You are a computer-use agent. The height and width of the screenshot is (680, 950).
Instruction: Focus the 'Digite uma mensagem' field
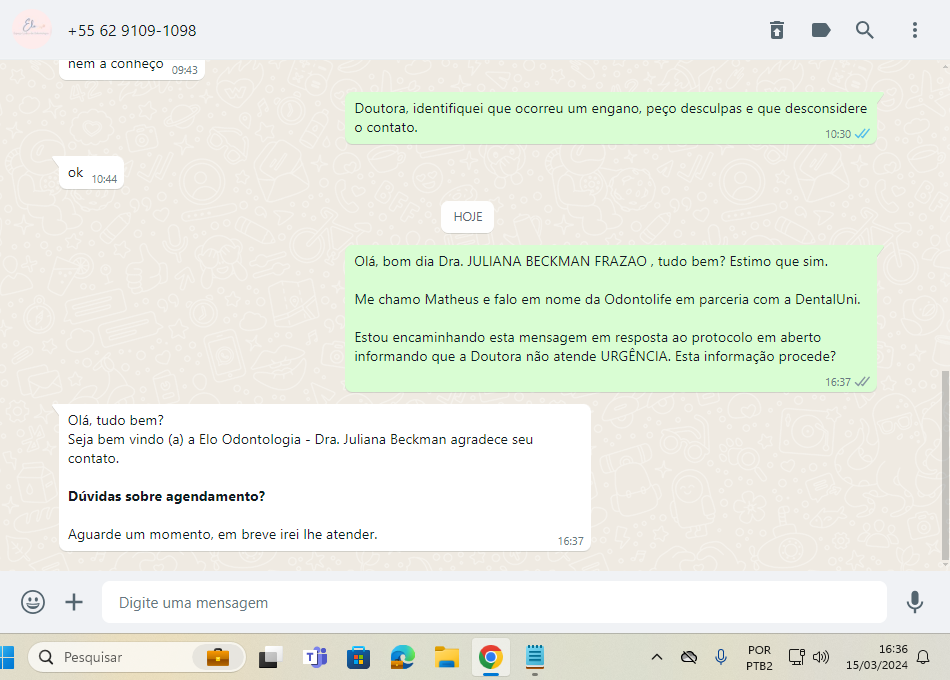(x=494, y=602)
